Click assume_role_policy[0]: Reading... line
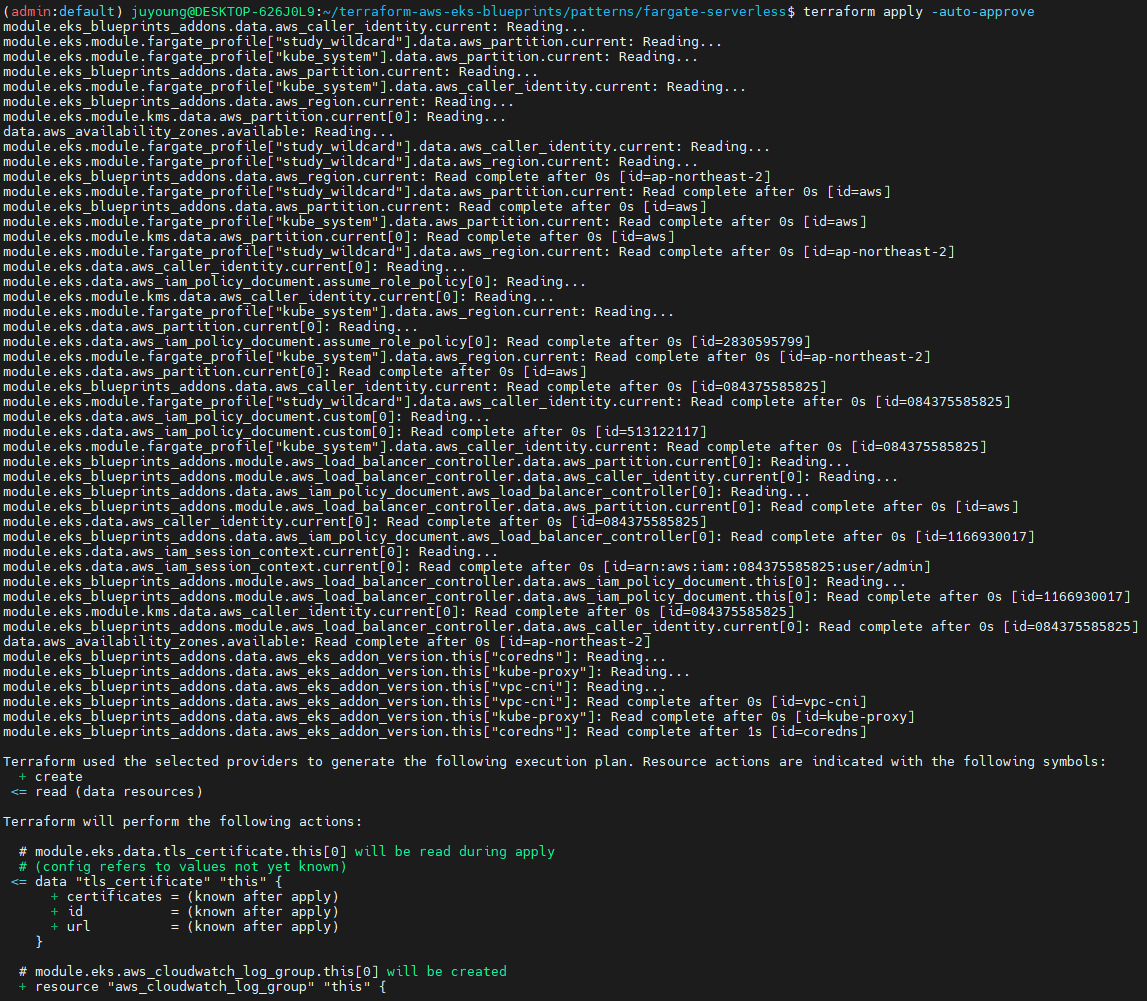The image size is (1147, 1001). click(295, 282)
